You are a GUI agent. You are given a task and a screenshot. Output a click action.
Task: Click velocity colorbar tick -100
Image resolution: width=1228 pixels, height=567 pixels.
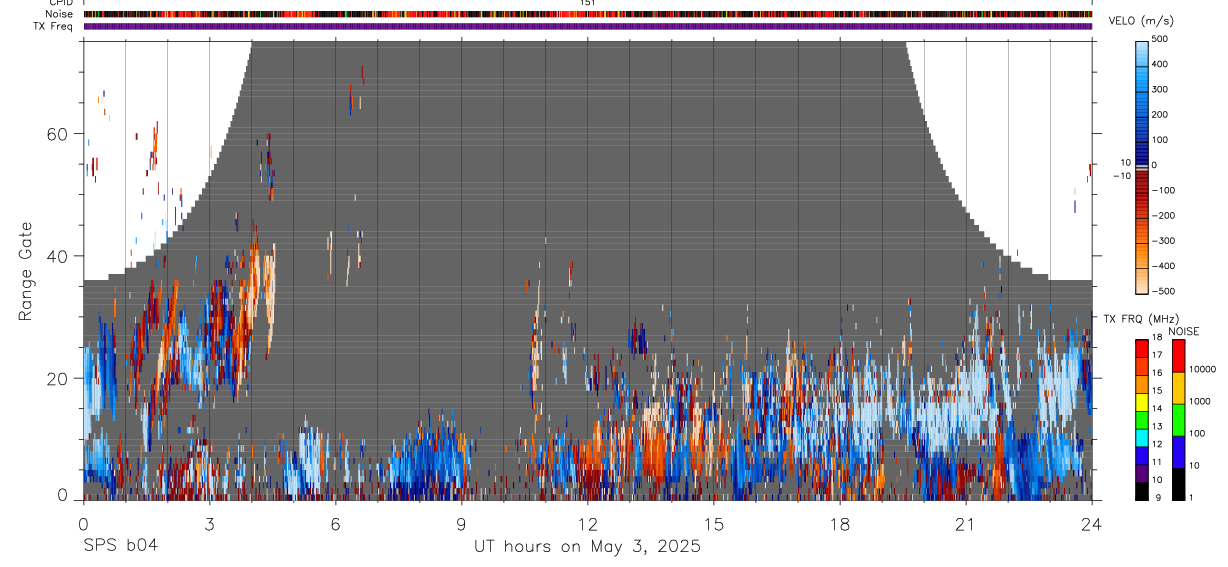click(x=1165, y=190)
